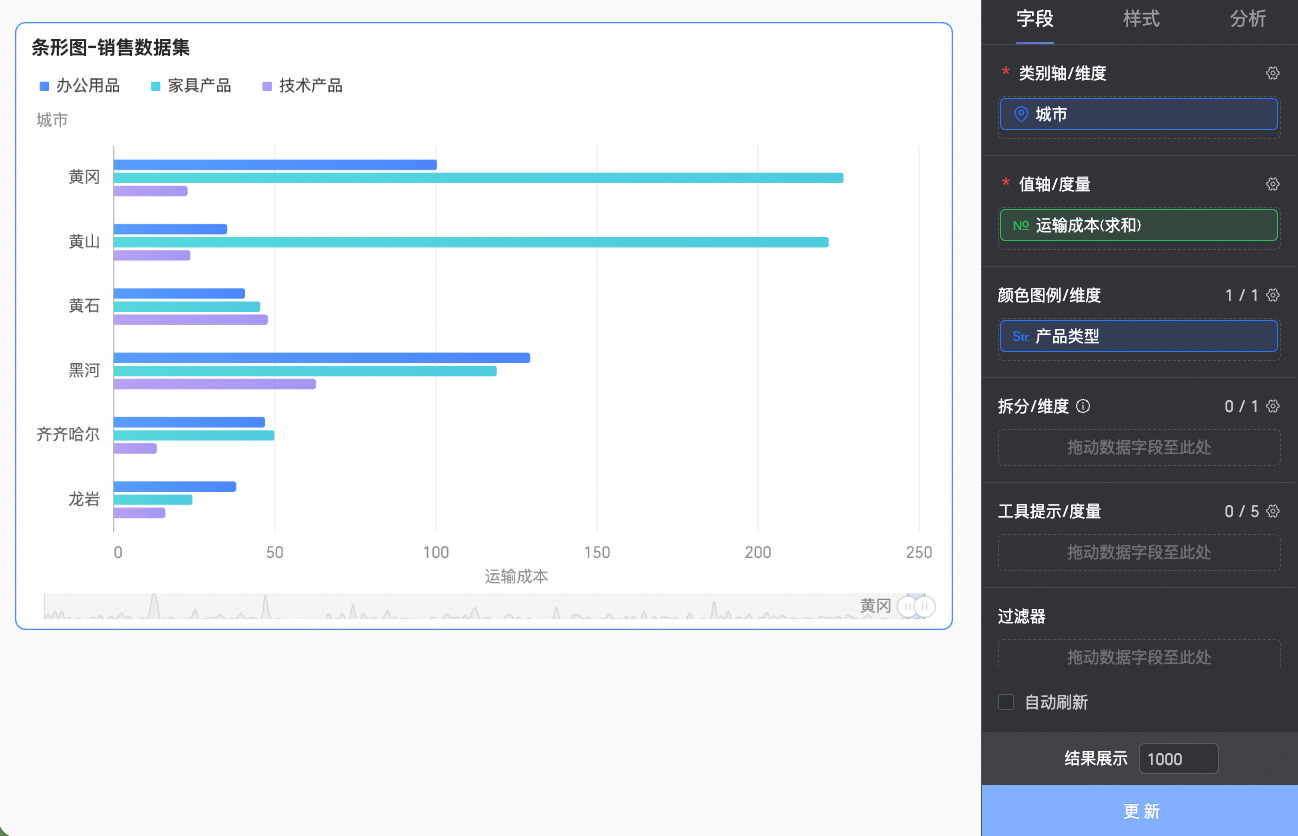Open settings gear for 颜色图例/维度
This screenshot has width=1298, height=836.
tap(1272, 295)
